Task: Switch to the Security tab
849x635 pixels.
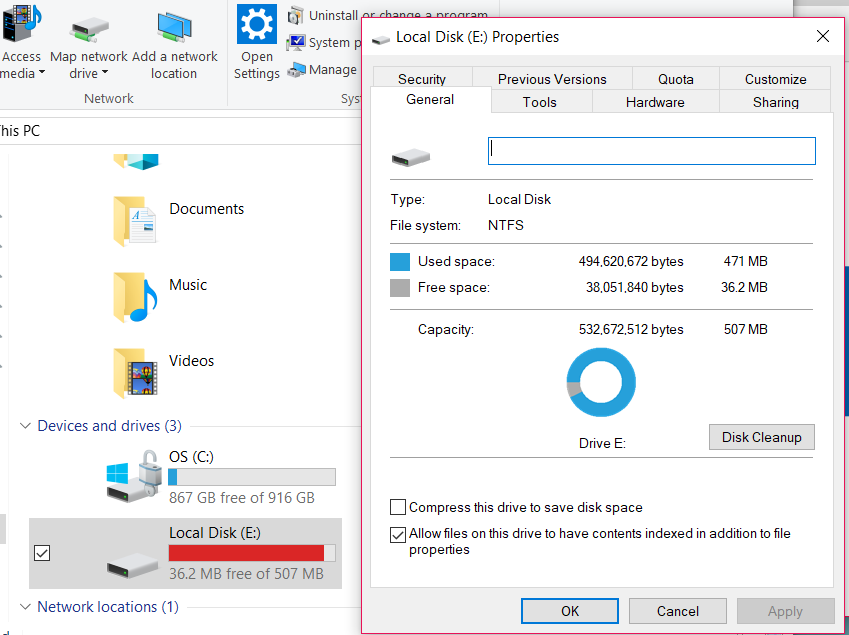Action: pyautogui.click(x=422, y=79)
